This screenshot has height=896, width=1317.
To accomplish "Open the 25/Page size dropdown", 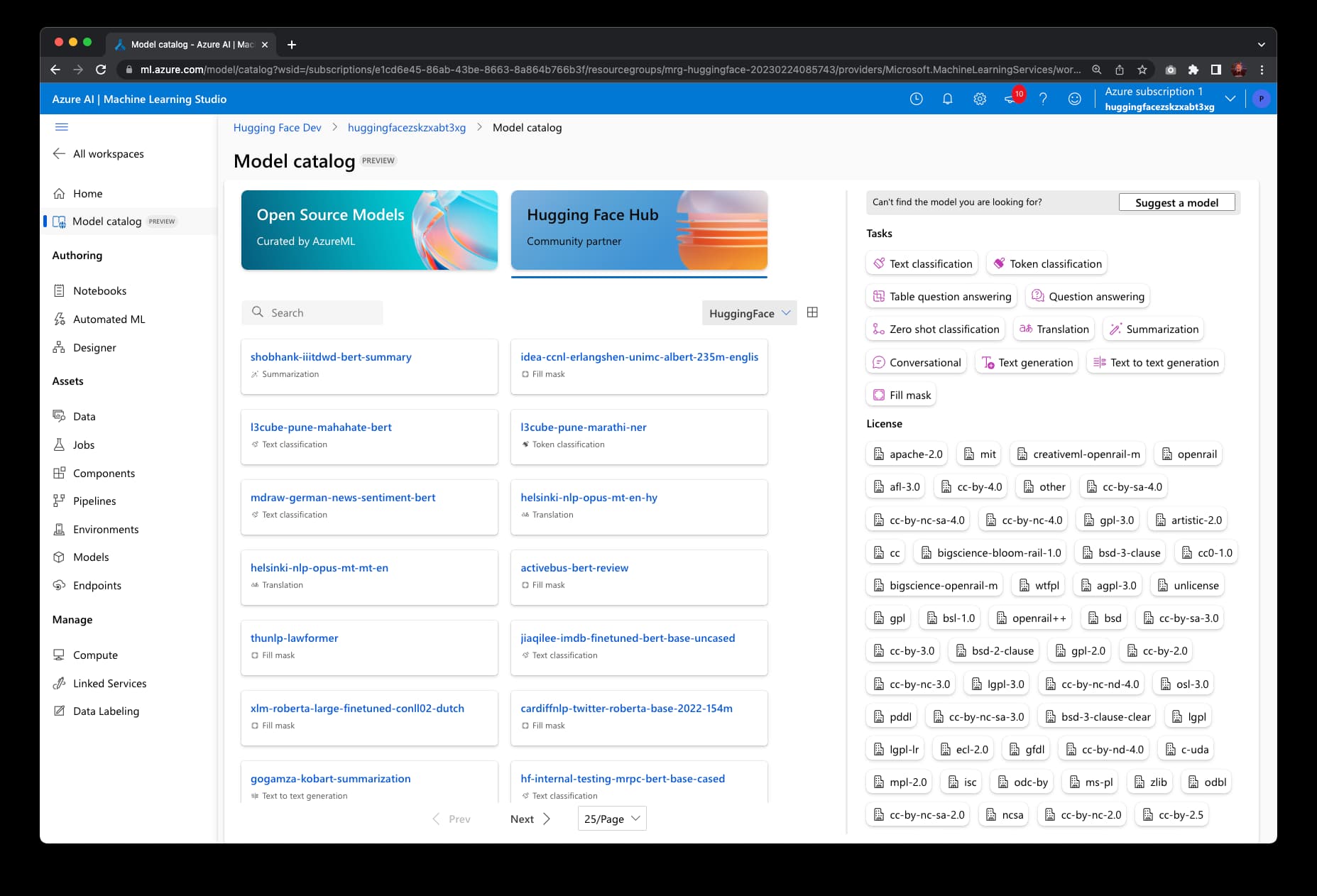I will click(x=612, y=819).
